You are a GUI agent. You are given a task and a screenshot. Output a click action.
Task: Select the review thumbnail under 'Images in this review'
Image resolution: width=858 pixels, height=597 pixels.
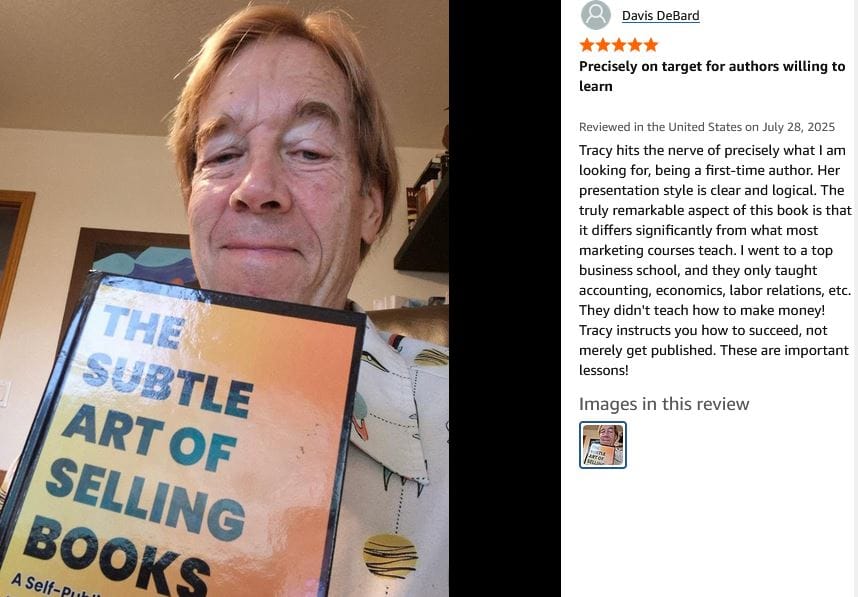(x=602, y=444)
